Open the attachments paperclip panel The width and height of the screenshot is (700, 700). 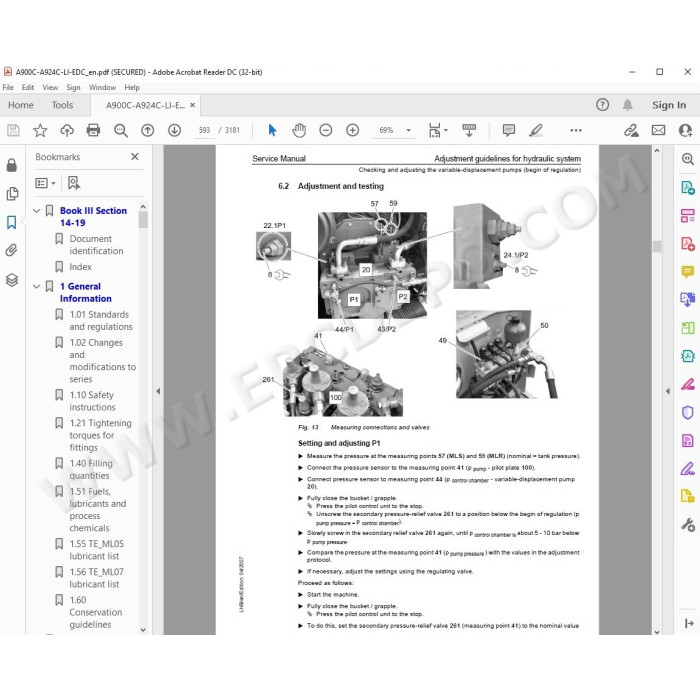[x=12, y=250]
